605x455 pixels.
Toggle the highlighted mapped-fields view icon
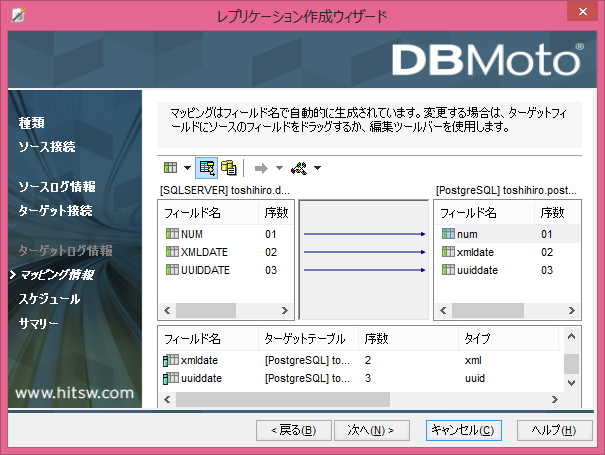coord(206,168)
